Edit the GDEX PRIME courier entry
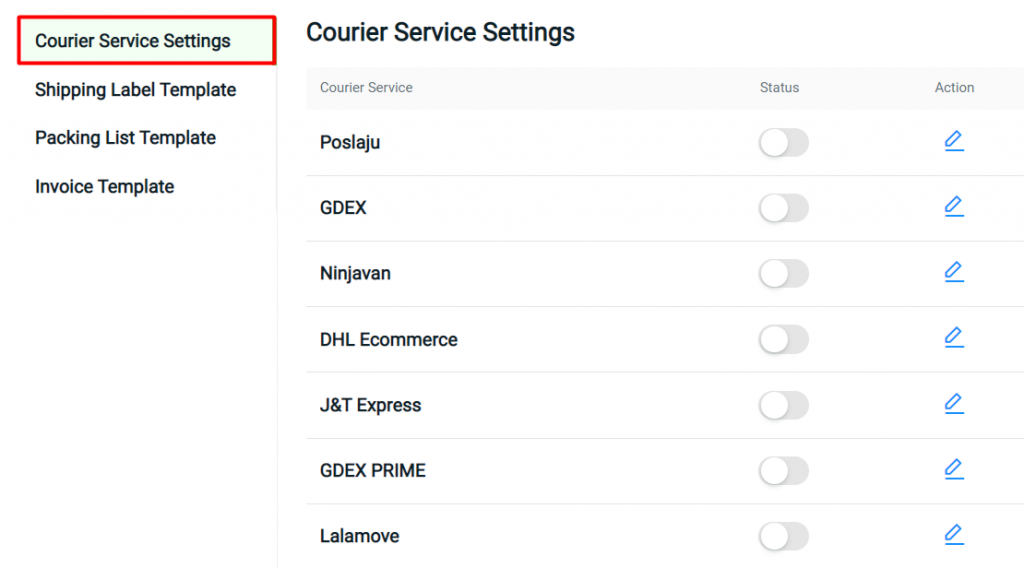 pos(954,469)
